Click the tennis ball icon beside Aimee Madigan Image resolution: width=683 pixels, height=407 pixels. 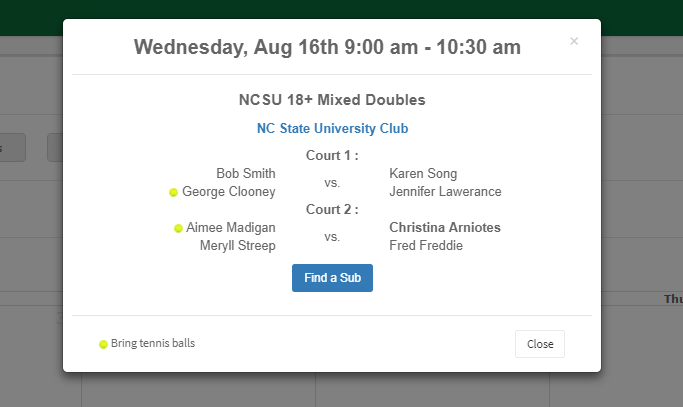178,228
